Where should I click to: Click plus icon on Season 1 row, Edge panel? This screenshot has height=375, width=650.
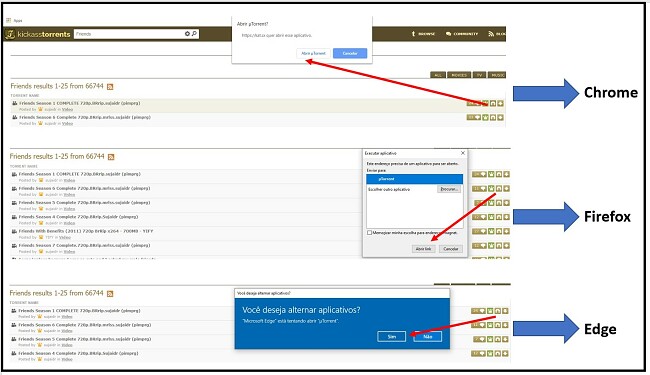(x=505, y=311)
